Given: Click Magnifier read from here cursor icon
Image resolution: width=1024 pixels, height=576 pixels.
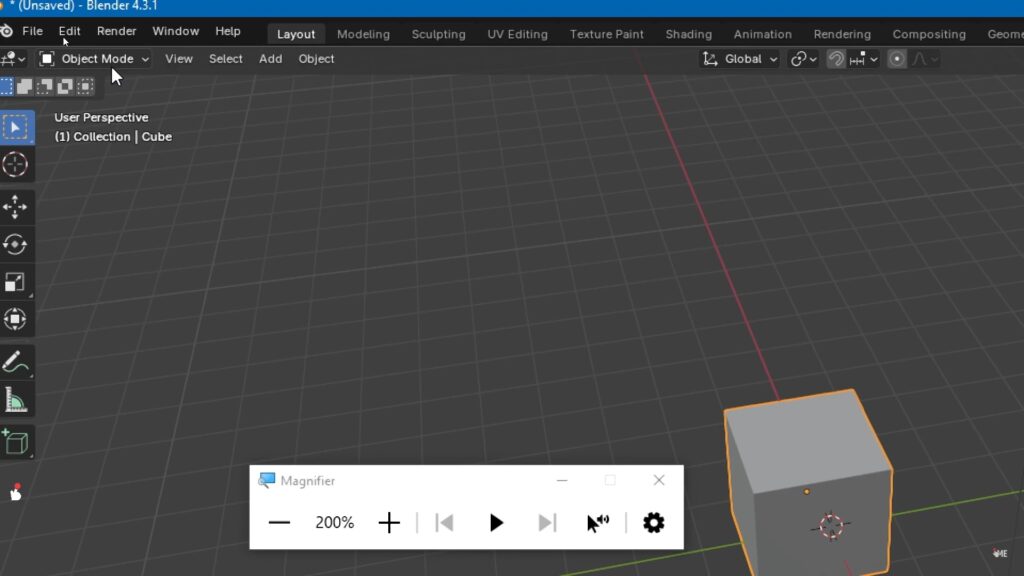Looking at the screenshot, I should click(598, 522).
